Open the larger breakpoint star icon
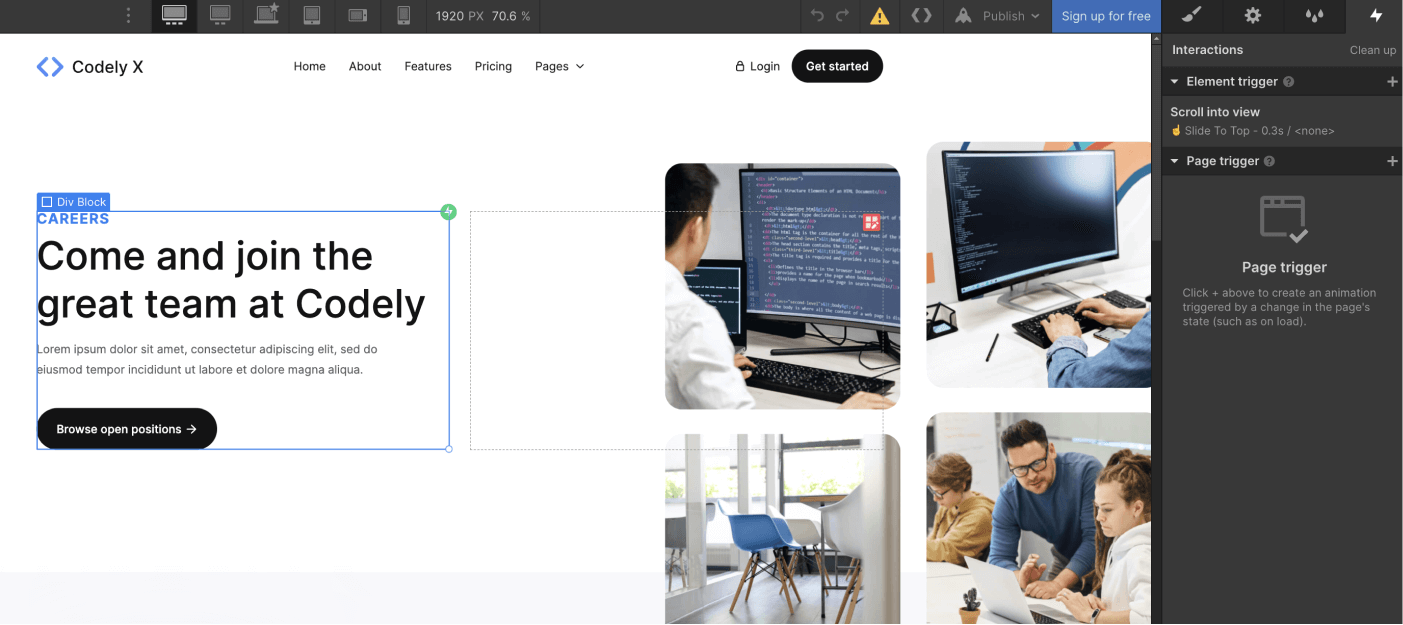 265,16
